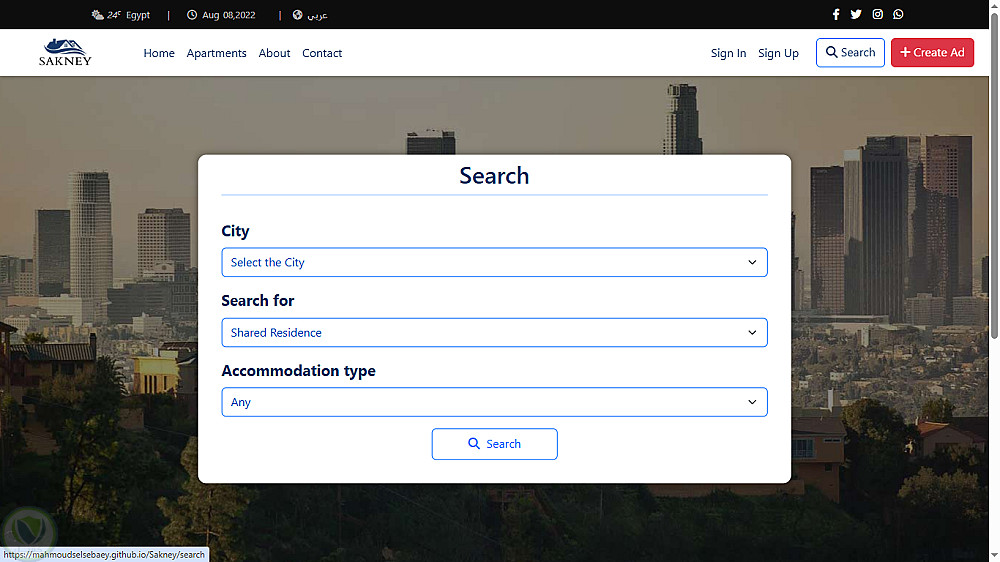Open the Accommodation type Any dropdown
This screenshot has width=1000, height=562.
(494, 402)
